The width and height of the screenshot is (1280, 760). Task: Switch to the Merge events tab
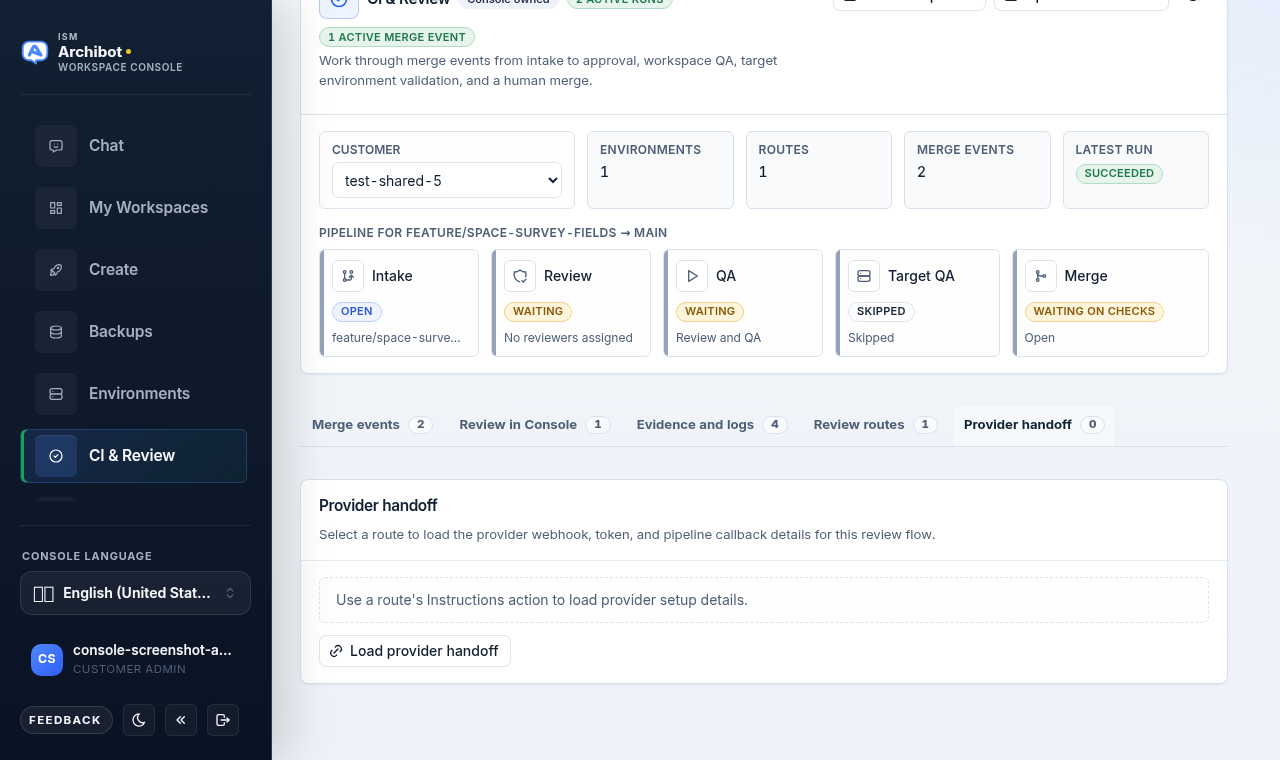point(371,425)
